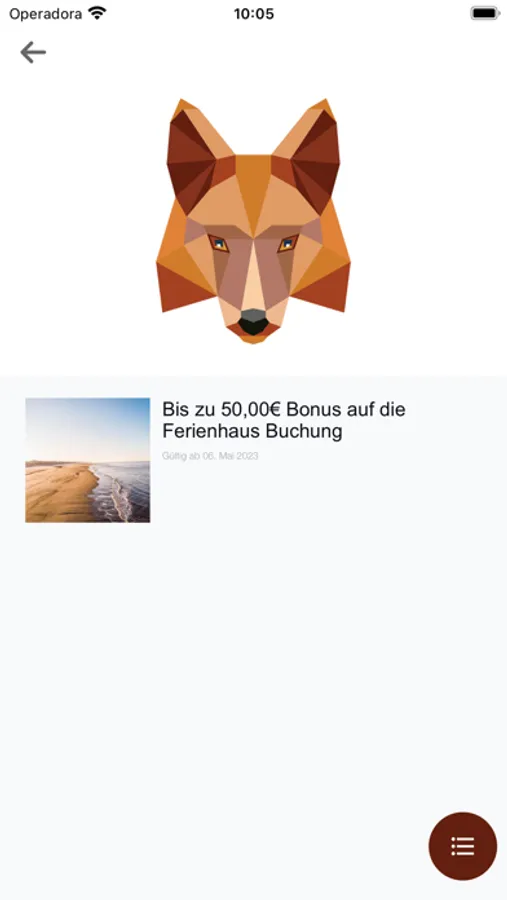The width and height of the screenshot is (507, 900).
Task: Click the ocean waves in offer photo
Action: [123, 491]
